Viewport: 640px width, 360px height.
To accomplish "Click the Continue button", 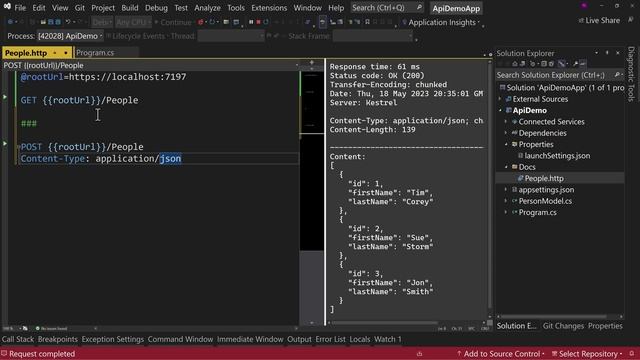I will tap(173, 22).
